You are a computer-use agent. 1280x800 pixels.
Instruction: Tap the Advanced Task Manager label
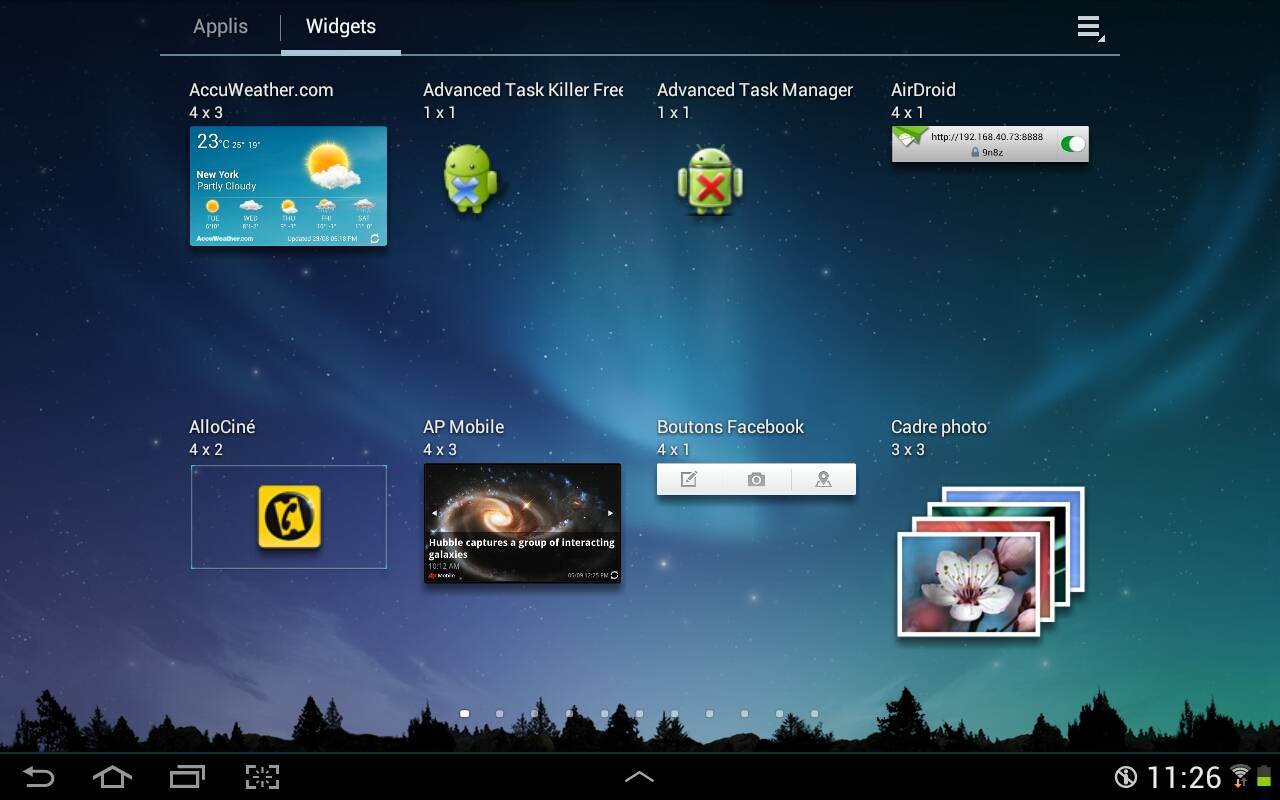tap(755, 90)
